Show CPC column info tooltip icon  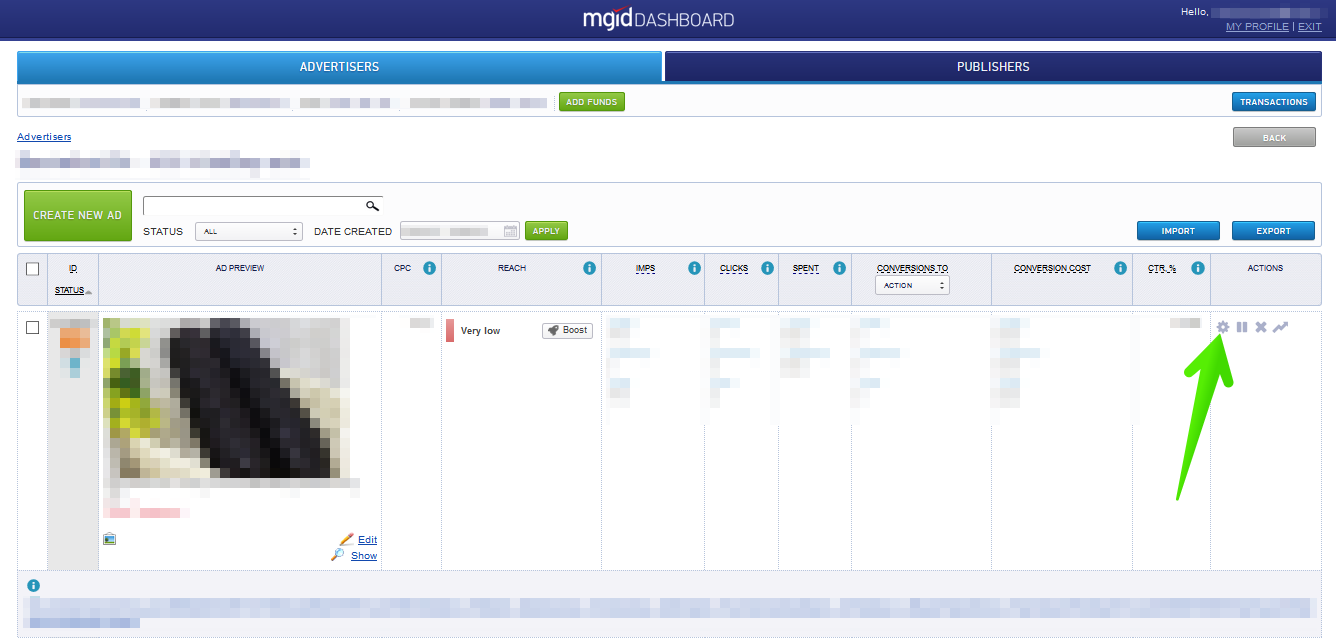[429, 268]
